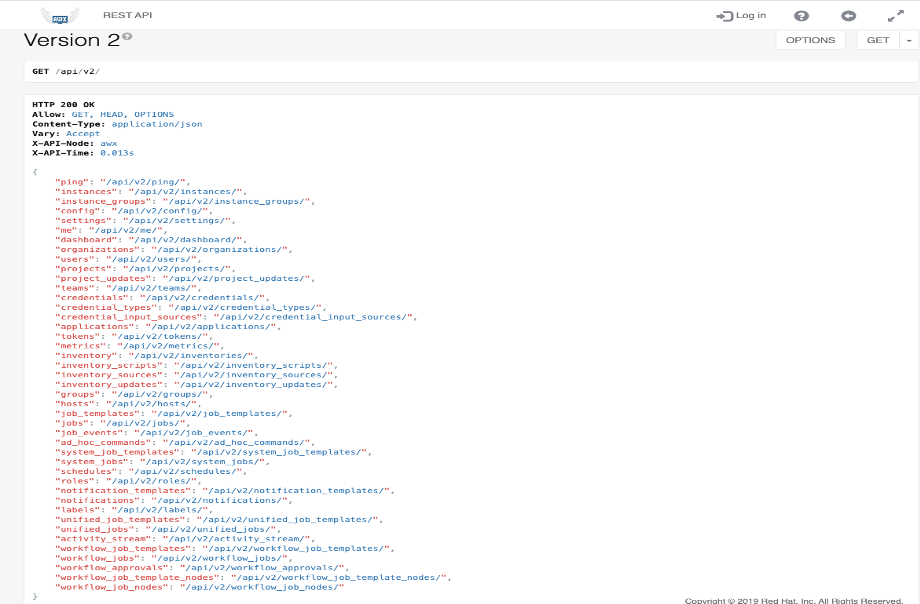Screen dimensions: 920x604
Task: Open the /api/v2/ad_hoc_commands/ link
Action: 236,442
